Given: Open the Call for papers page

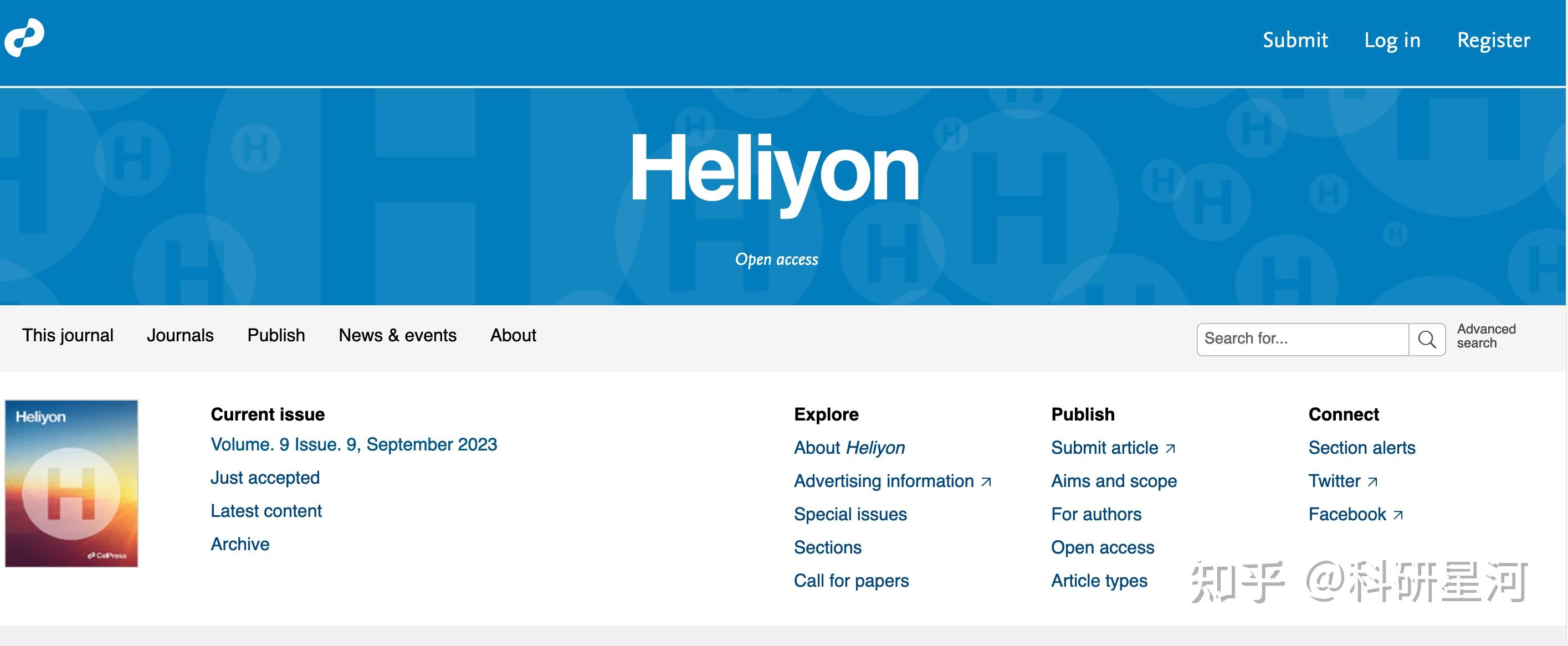Looking at the screenshot, I should click(852, 580).
